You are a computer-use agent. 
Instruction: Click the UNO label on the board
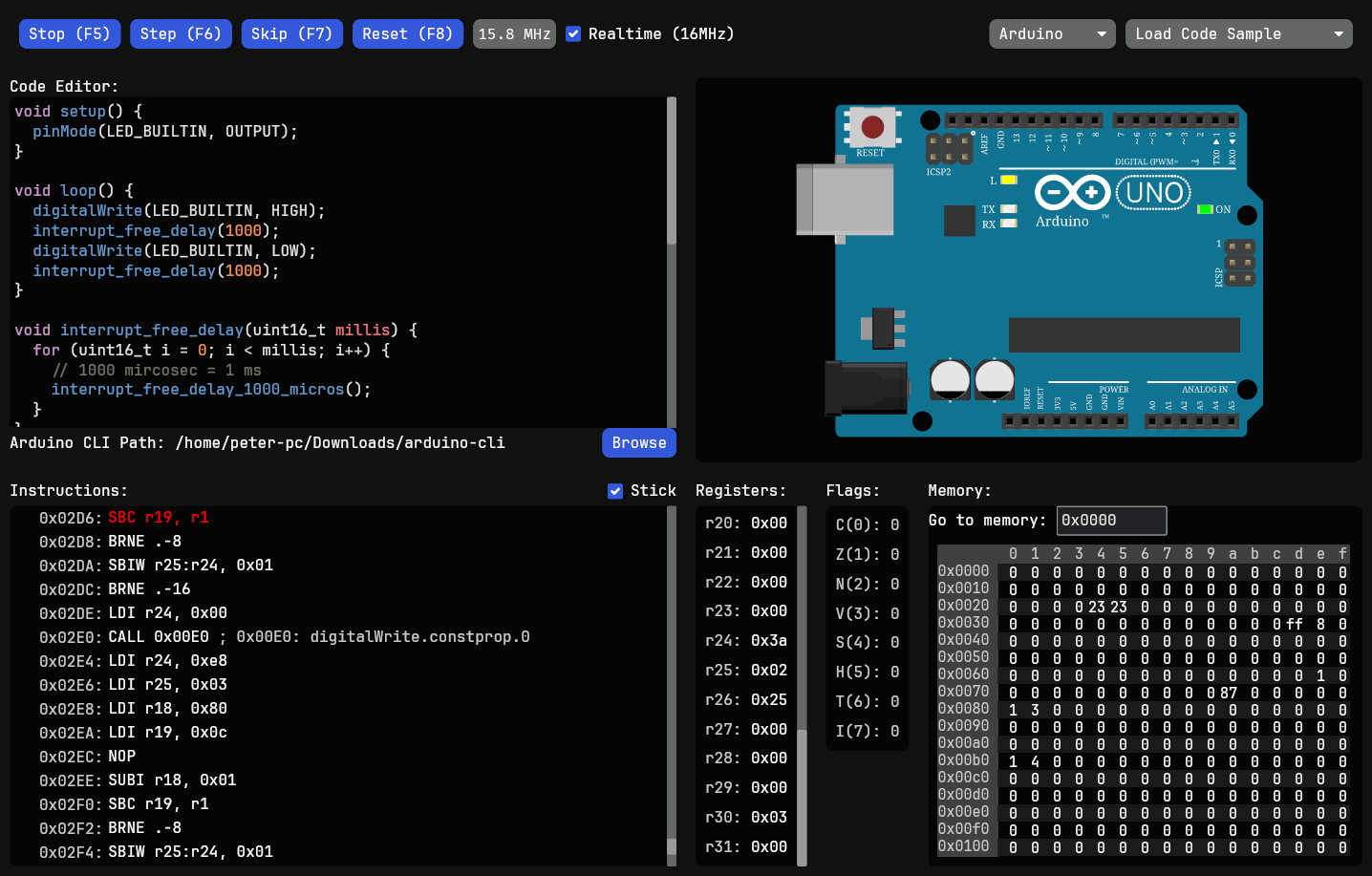pos(1154,193)
